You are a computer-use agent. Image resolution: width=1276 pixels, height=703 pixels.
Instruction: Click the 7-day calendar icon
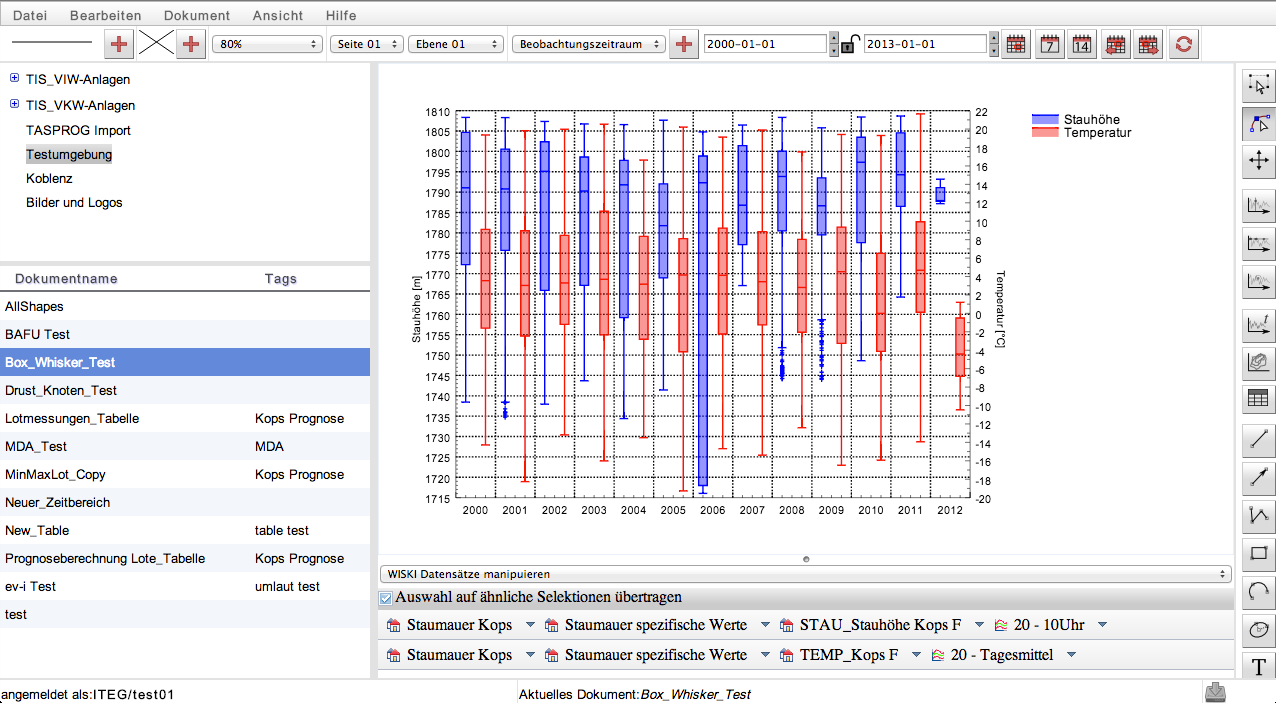tap(1049, 44)
